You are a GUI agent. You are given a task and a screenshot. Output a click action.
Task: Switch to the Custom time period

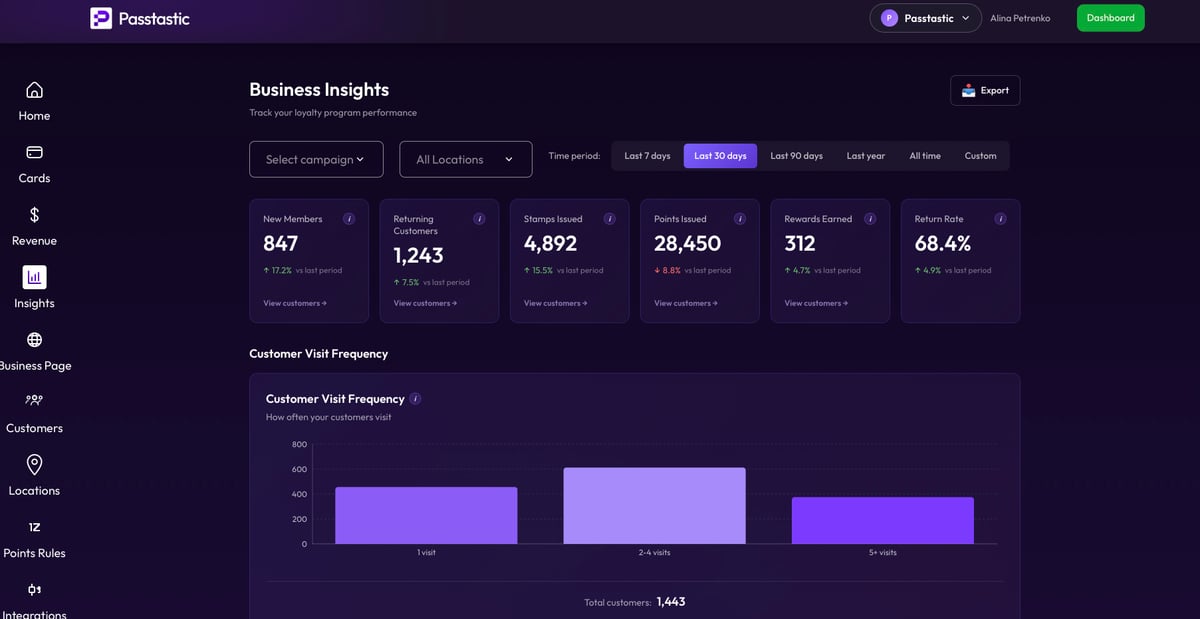click(980, 155)
